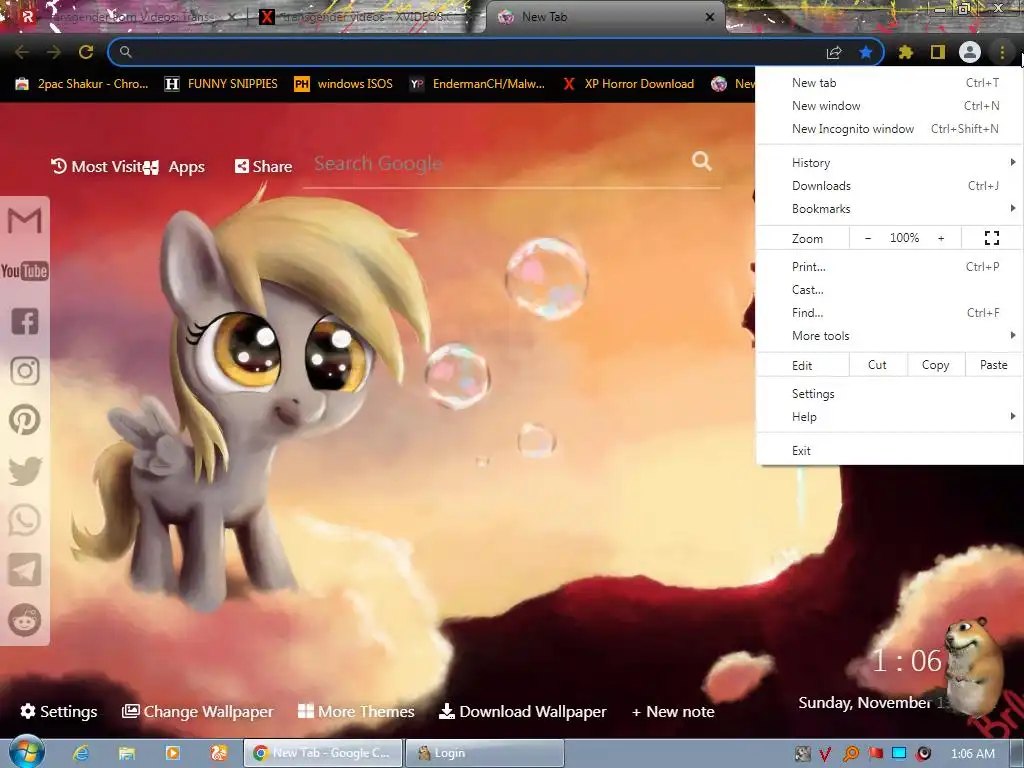Click Most Visited on the new tab page
The height and width of the screenshot is (768, 1024).
click(97, 167)
